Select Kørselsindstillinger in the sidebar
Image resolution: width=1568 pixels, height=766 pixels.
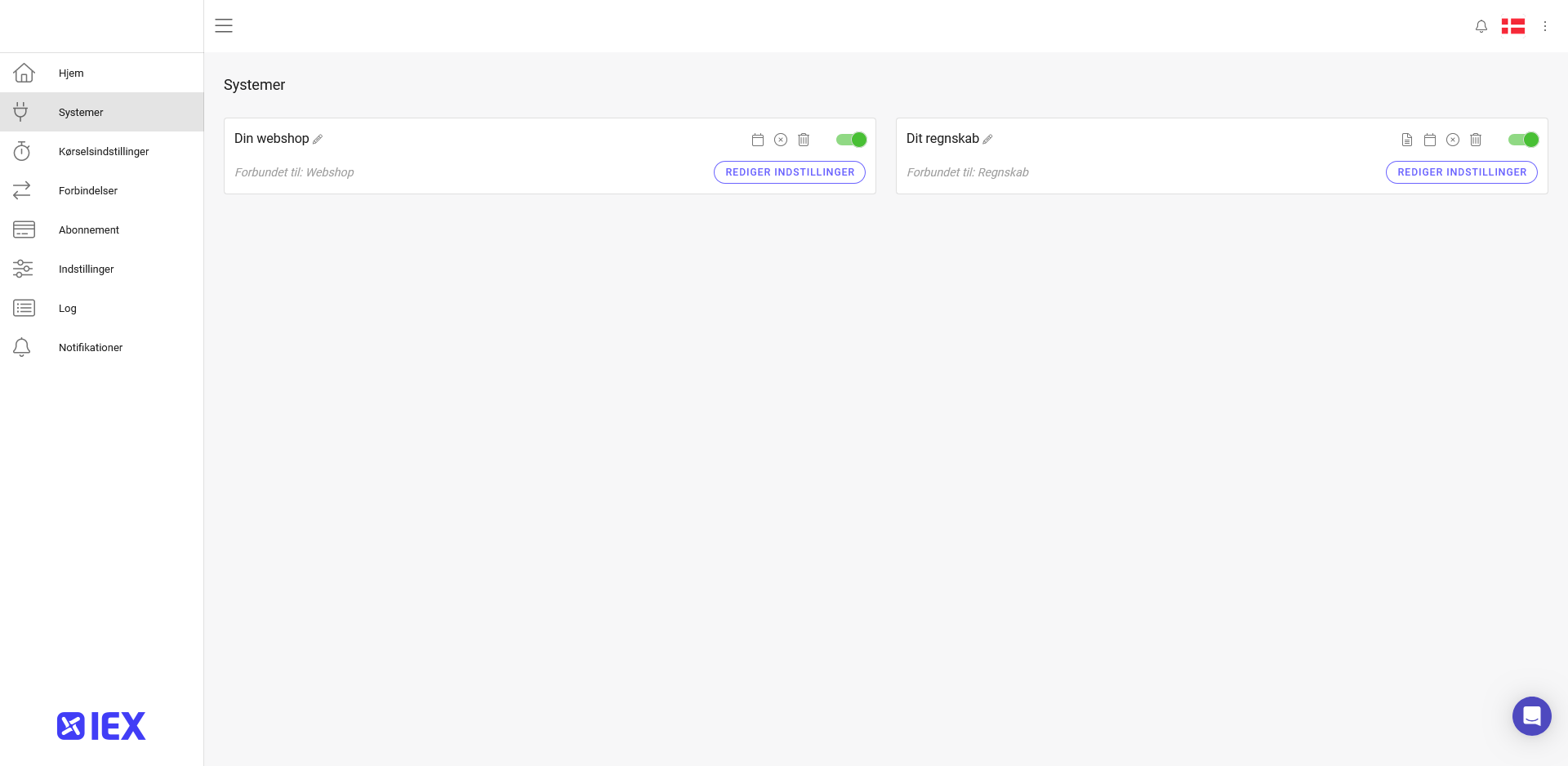click(104, 151)
